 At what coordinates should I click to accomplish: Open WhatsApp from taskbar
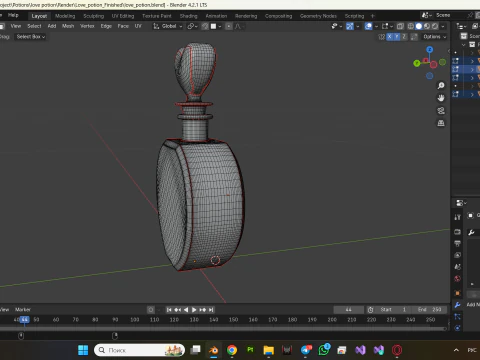[x=323, y=350]
